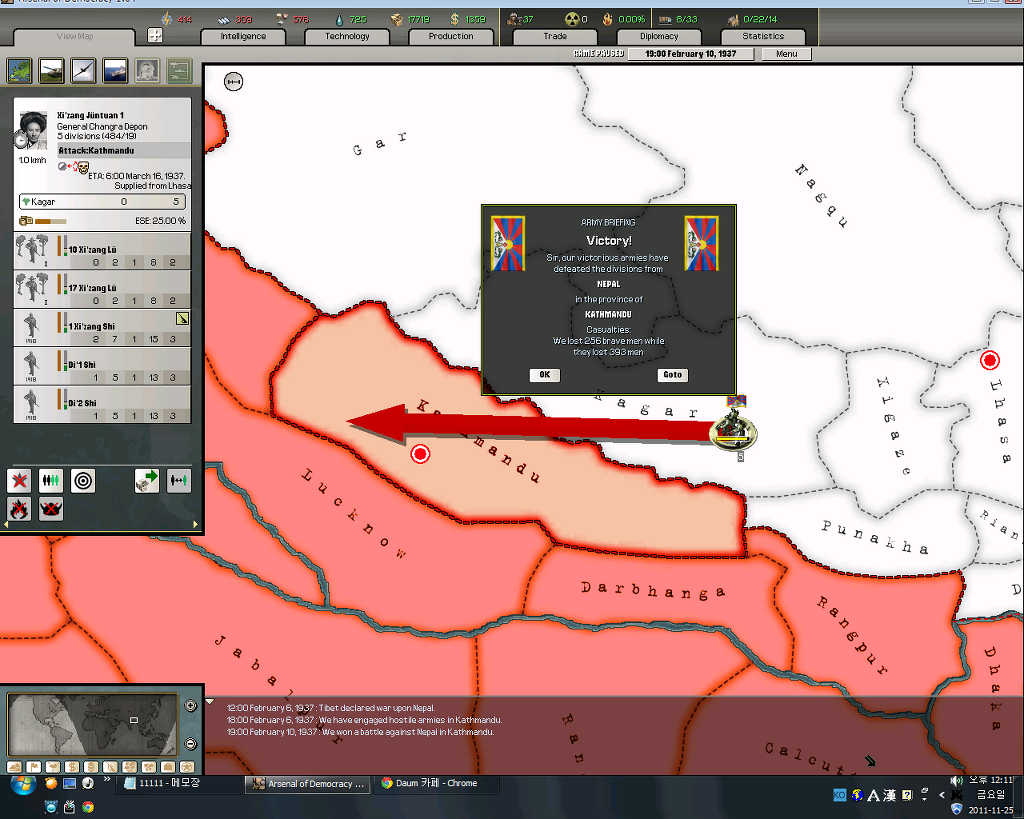Select the 10 Xi'zang Lü division row
The height and width of the screenshot is (819, 1024).
(x=103, y=251)
